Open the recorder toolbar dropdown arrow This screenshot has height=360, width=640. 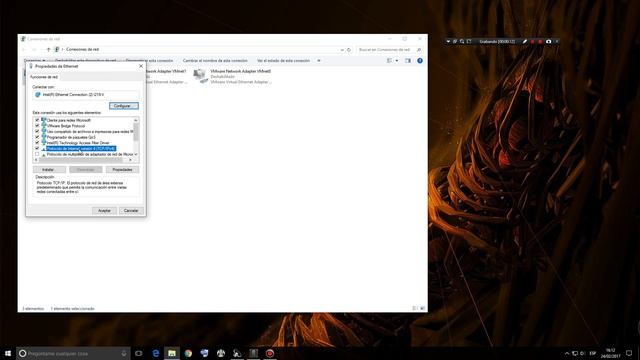coord(448,42)
